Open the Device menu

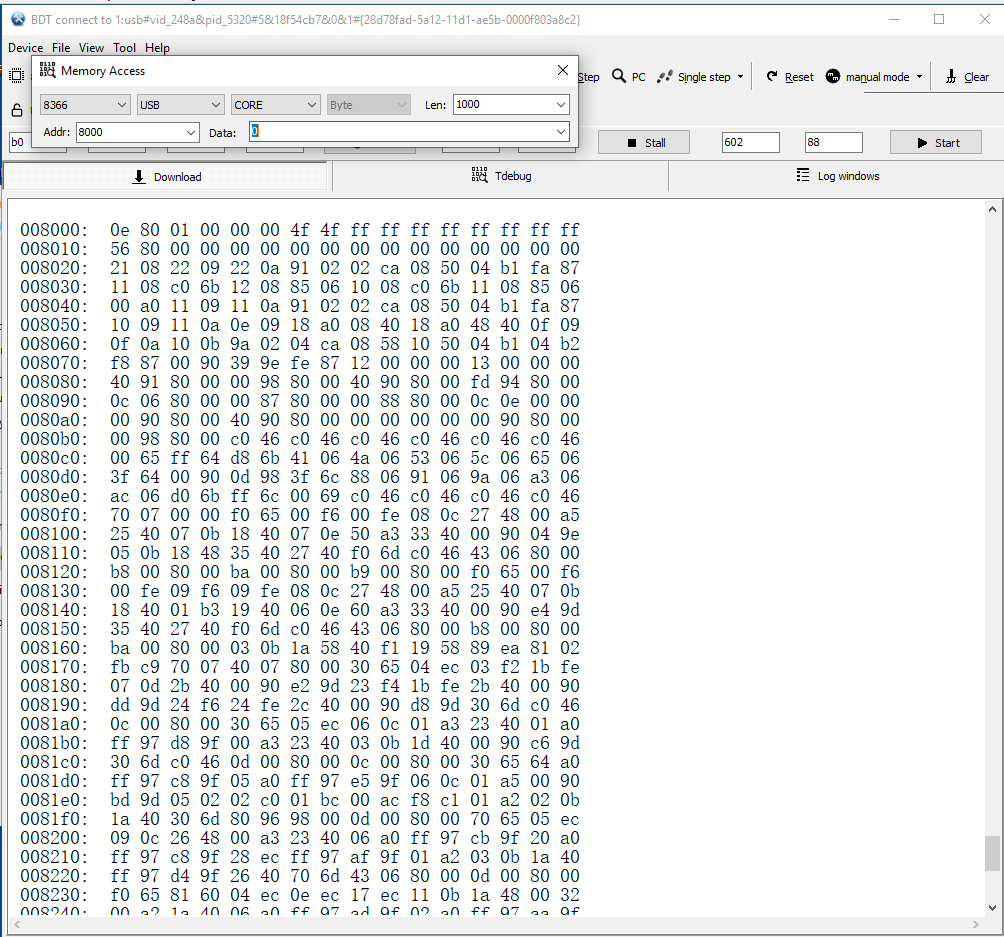pos(26,48)
